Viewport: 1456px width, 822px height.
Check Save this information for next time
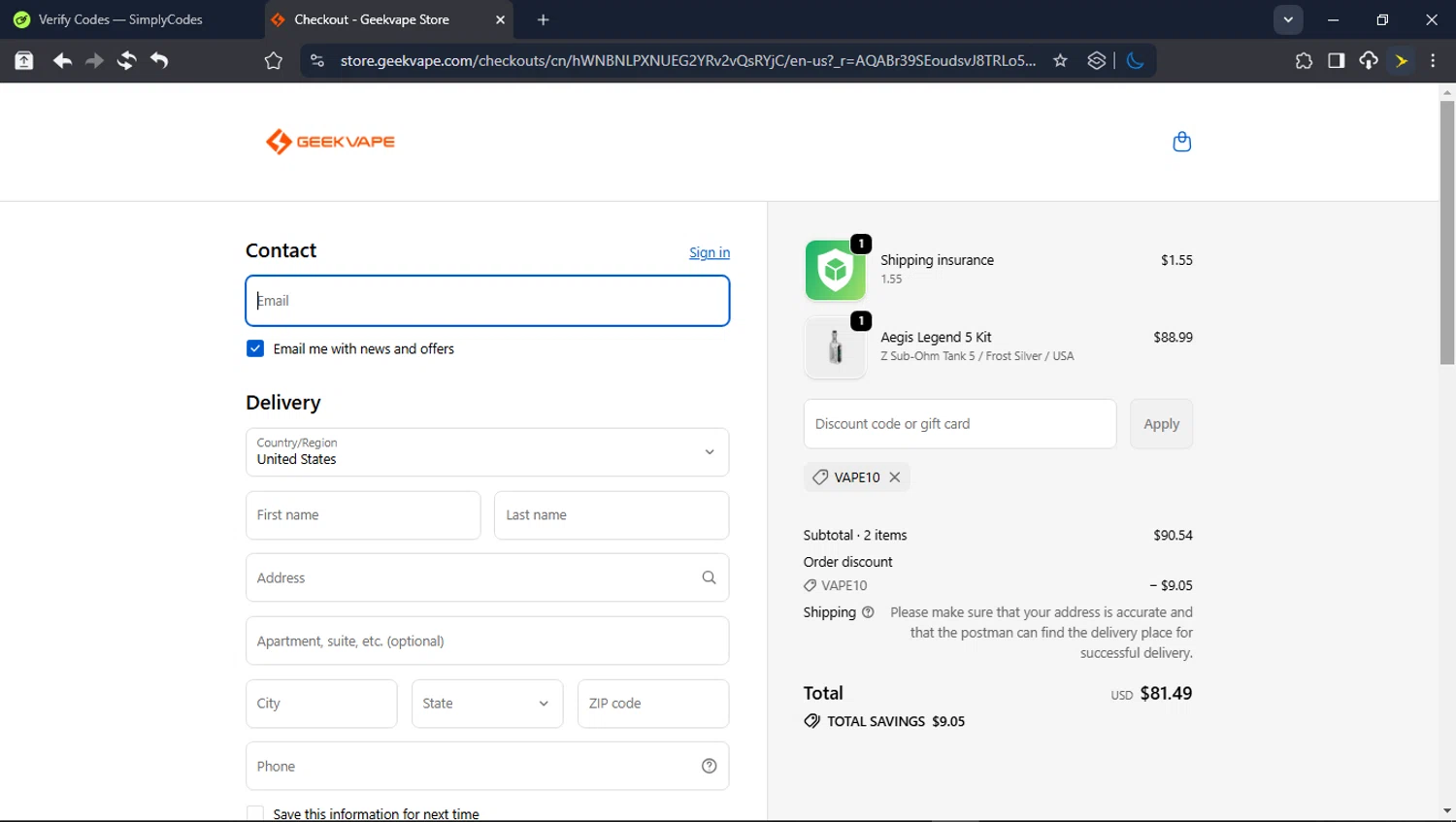point(255,814)
